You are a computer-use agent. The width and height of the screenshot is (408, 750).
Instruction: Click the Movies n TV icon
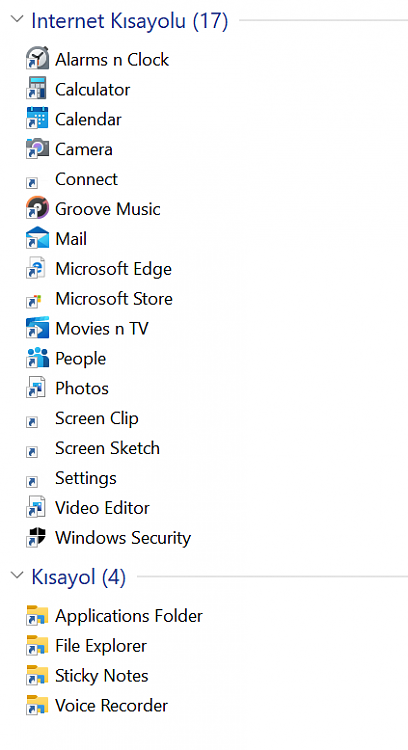37,328
